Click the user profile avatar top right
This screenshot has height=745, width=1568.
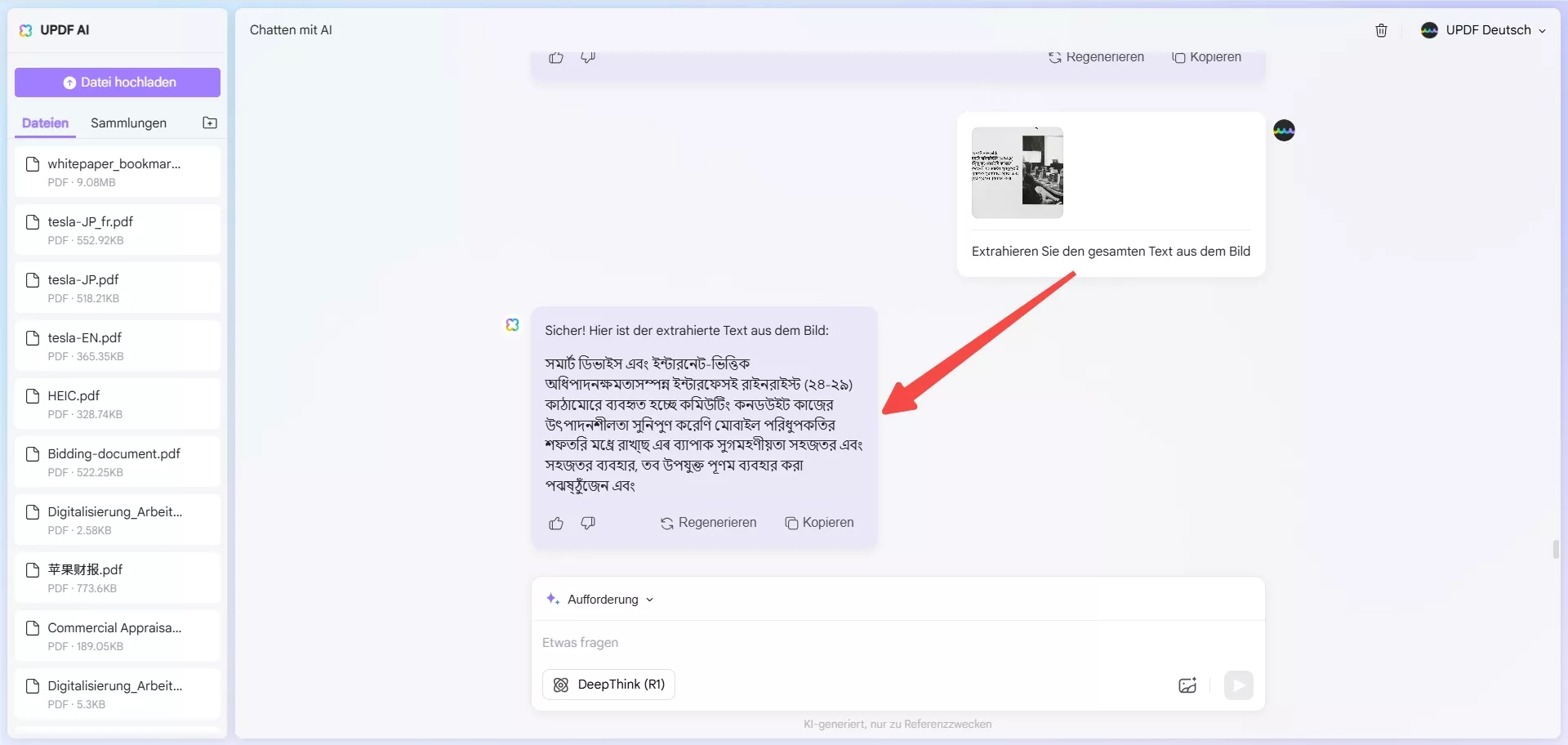(1430, 30)
